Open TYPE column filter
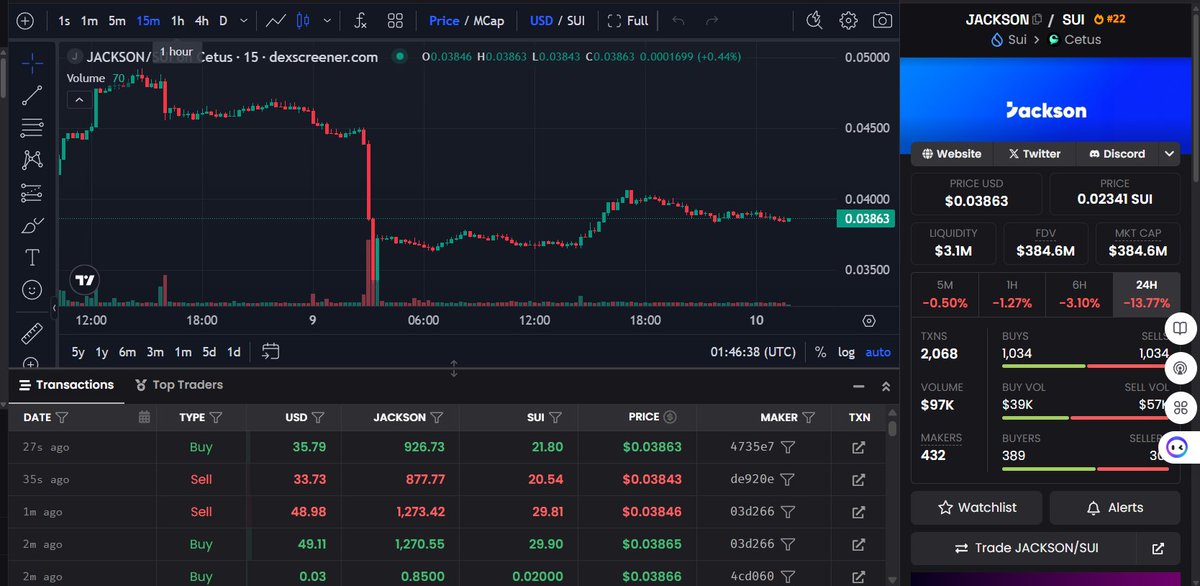1200x586 pixels. (216, 417)
